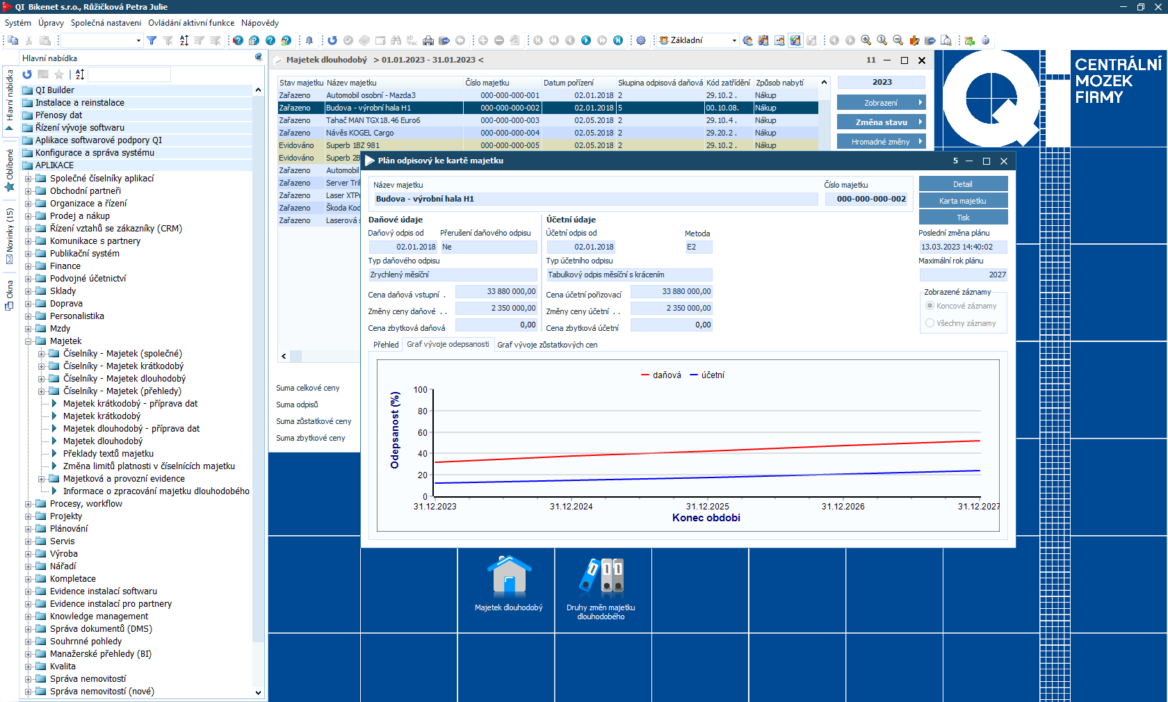Open the Společná nastavení menu
The height and width of the screenshot is (702, 1168).
[x=106, y=22]
